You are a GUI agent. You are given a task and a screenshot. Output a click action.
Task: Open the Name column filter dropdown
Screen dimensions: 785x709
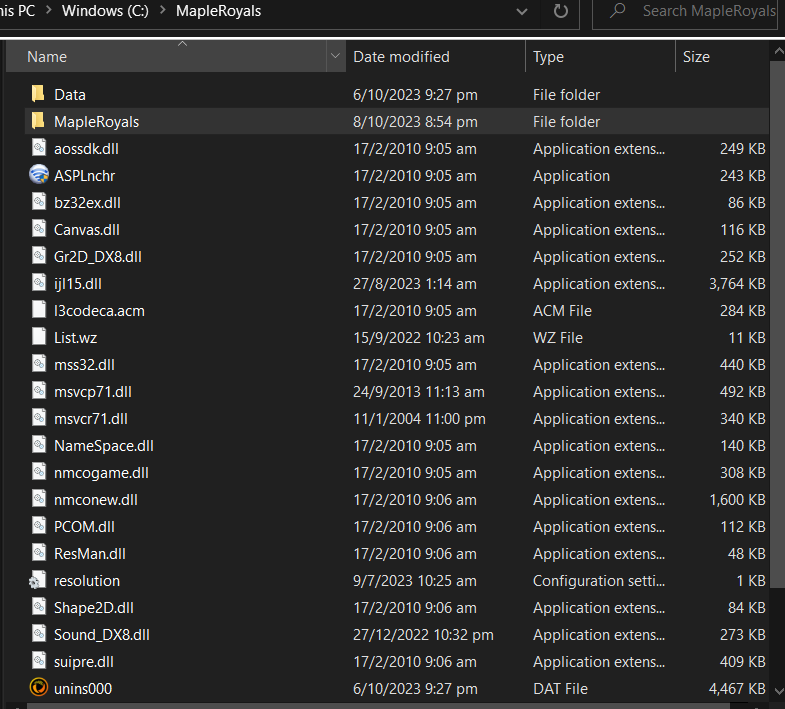tap(335, 56)
